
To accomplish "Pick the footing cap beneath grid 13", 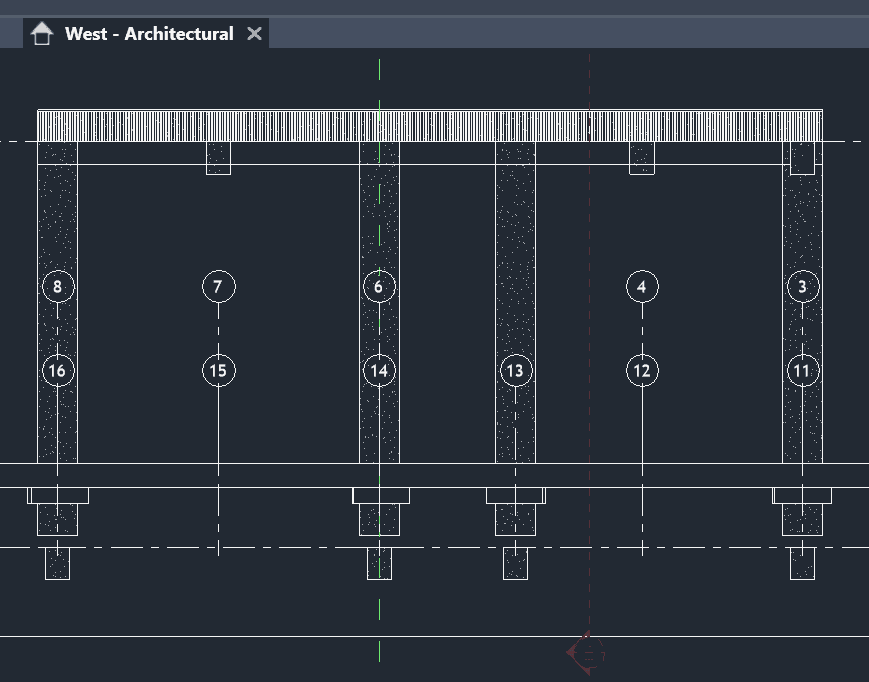I will point(515,496).
